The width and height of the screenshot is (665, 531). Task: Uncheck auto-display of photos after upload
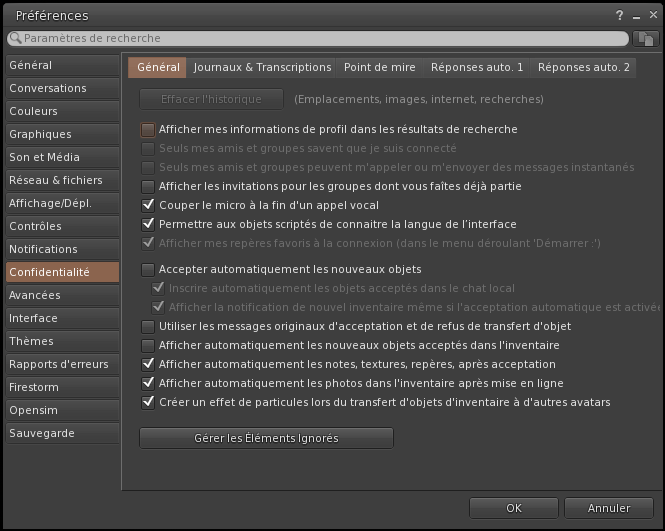click(148, 383)
